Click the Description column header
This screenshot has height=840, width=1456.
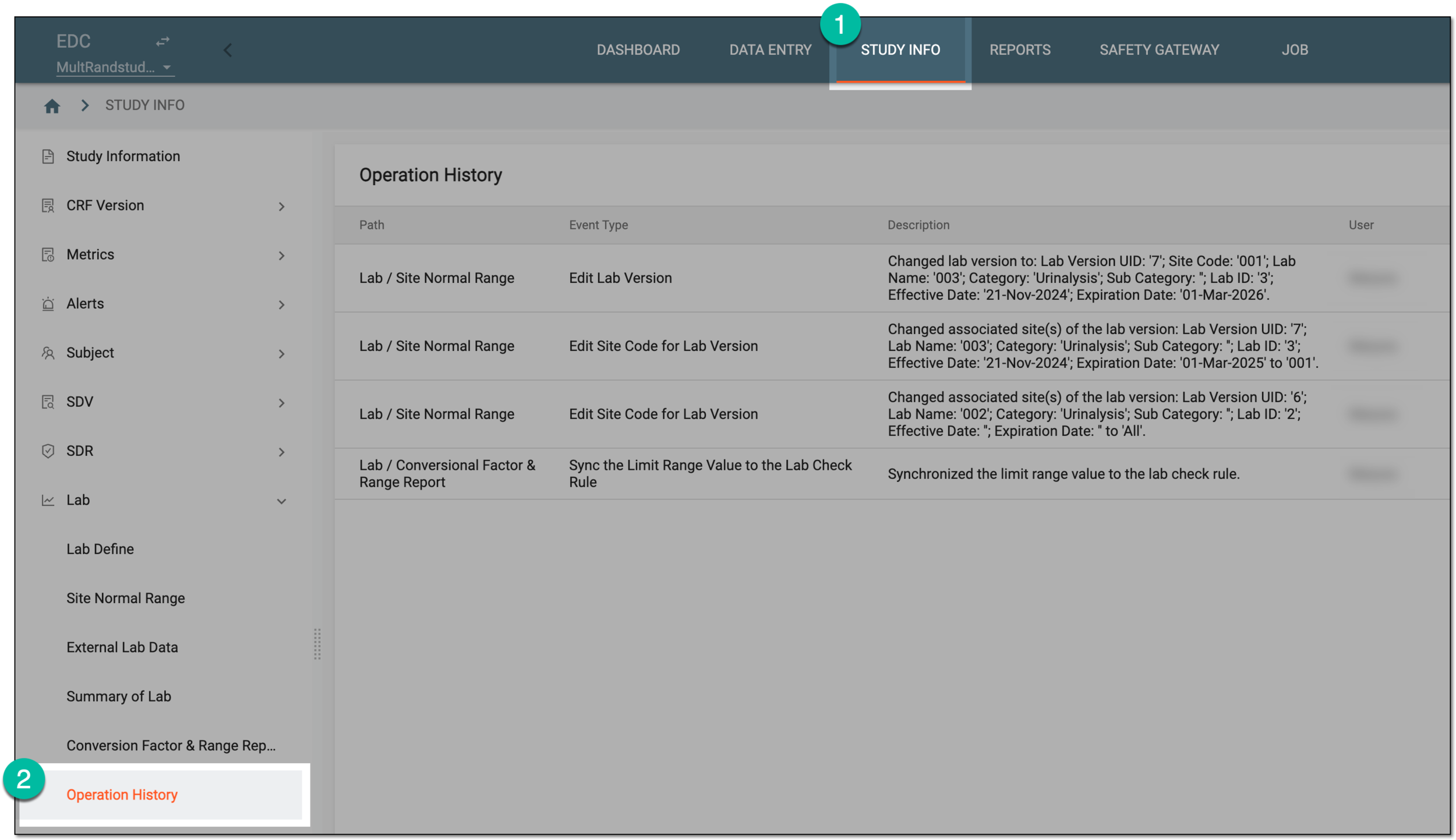click(918, 225)
